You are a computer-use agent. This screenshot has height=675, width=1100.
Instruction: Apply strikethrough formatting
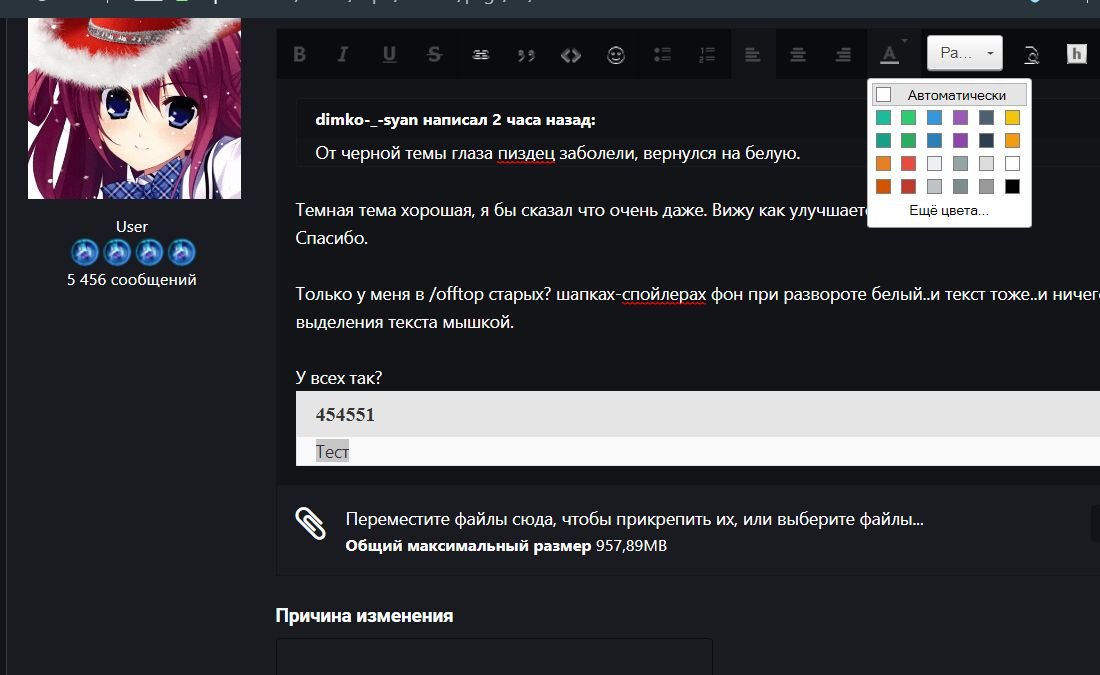coord(434,54)
